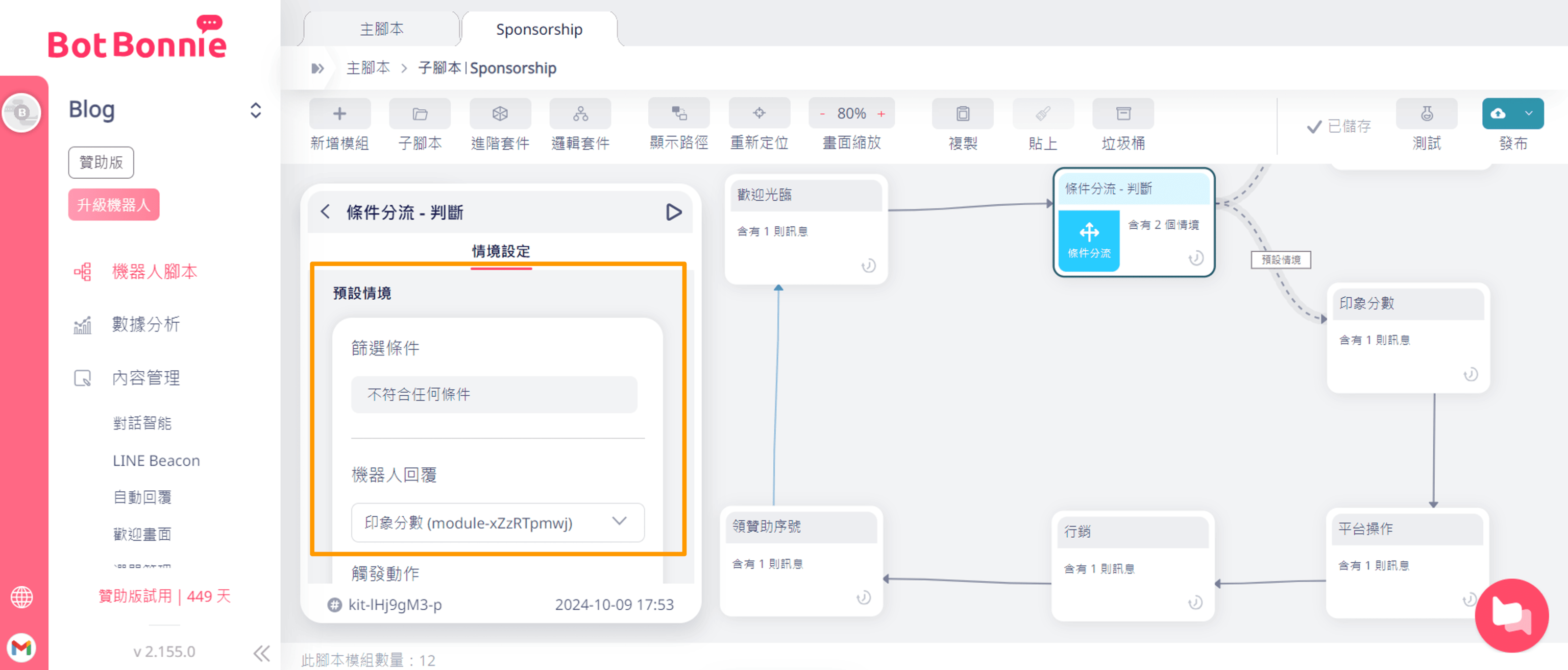This screenshot has width=1568, height=670.
Task: Expand the Blog bot selector
Action: 256,110
